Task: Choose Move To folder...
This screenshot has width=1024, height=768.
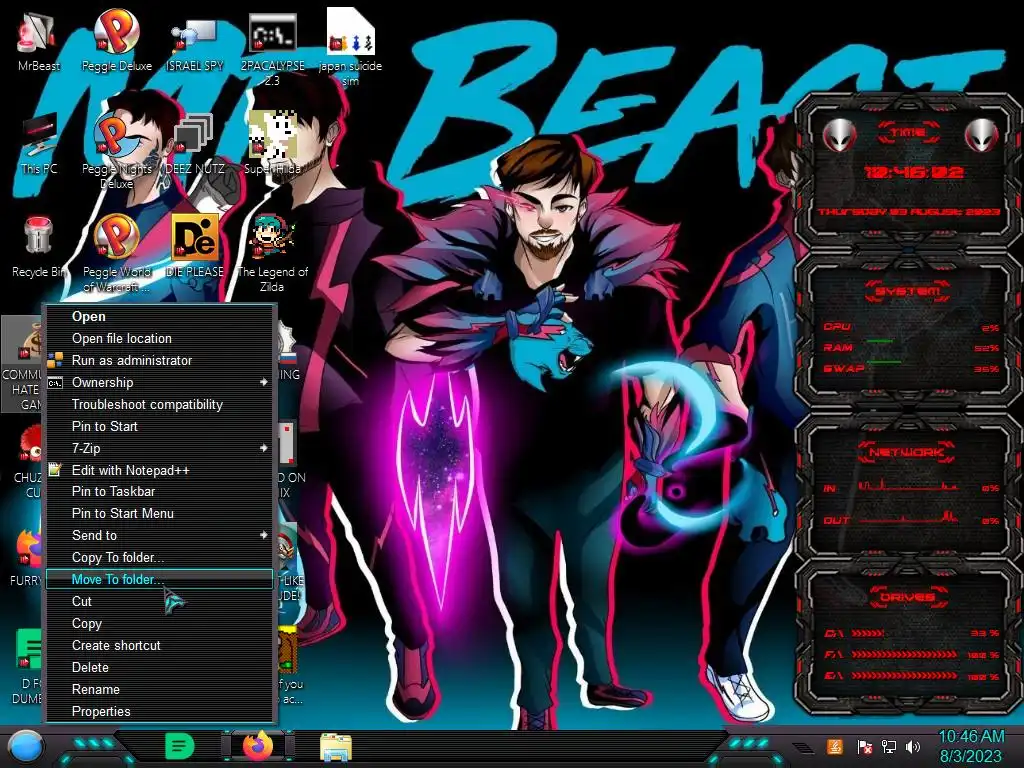Action: (x=159, y=579)
